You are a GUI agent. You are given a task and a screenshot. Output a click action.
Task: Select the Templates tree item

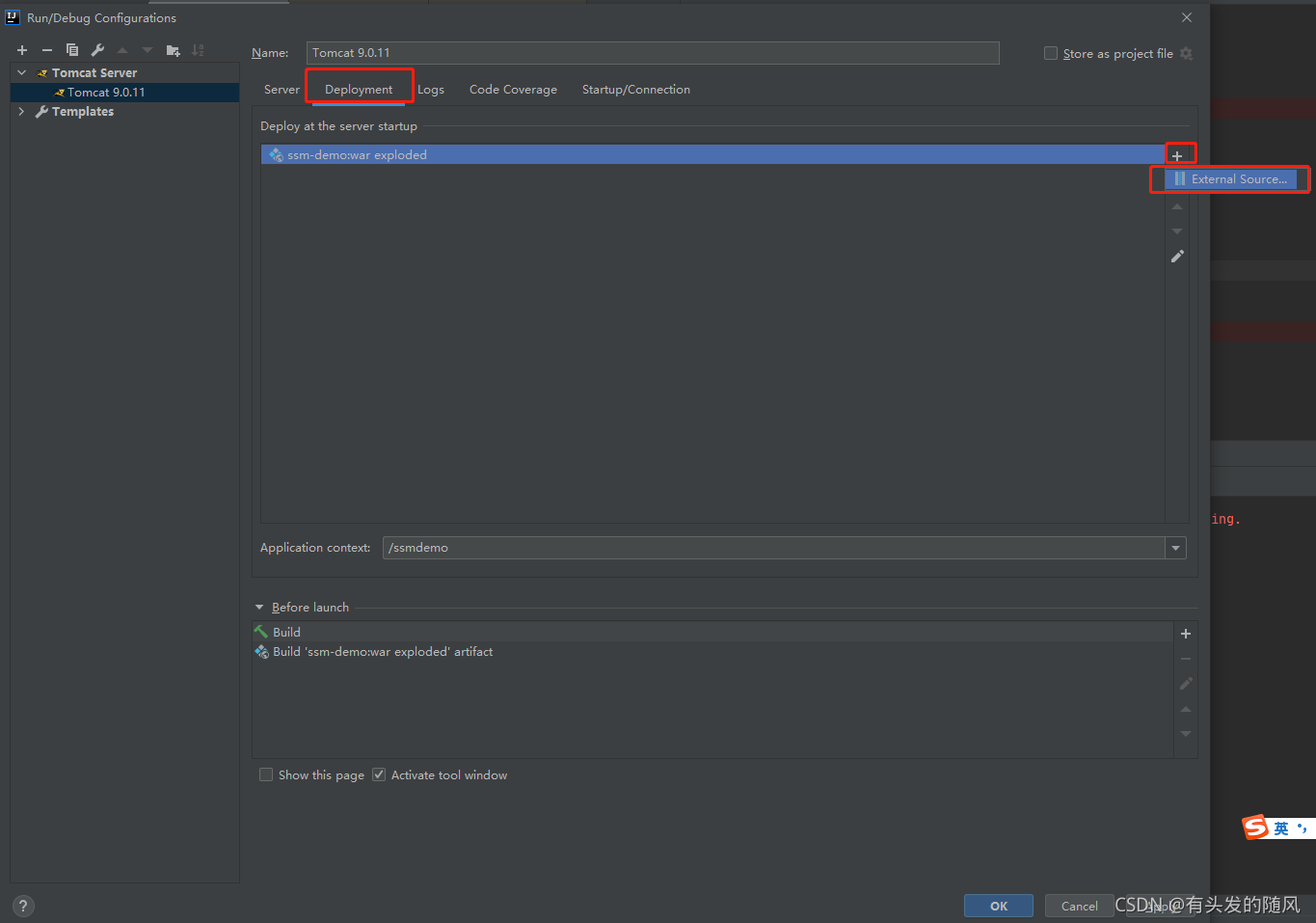point(83,112)
